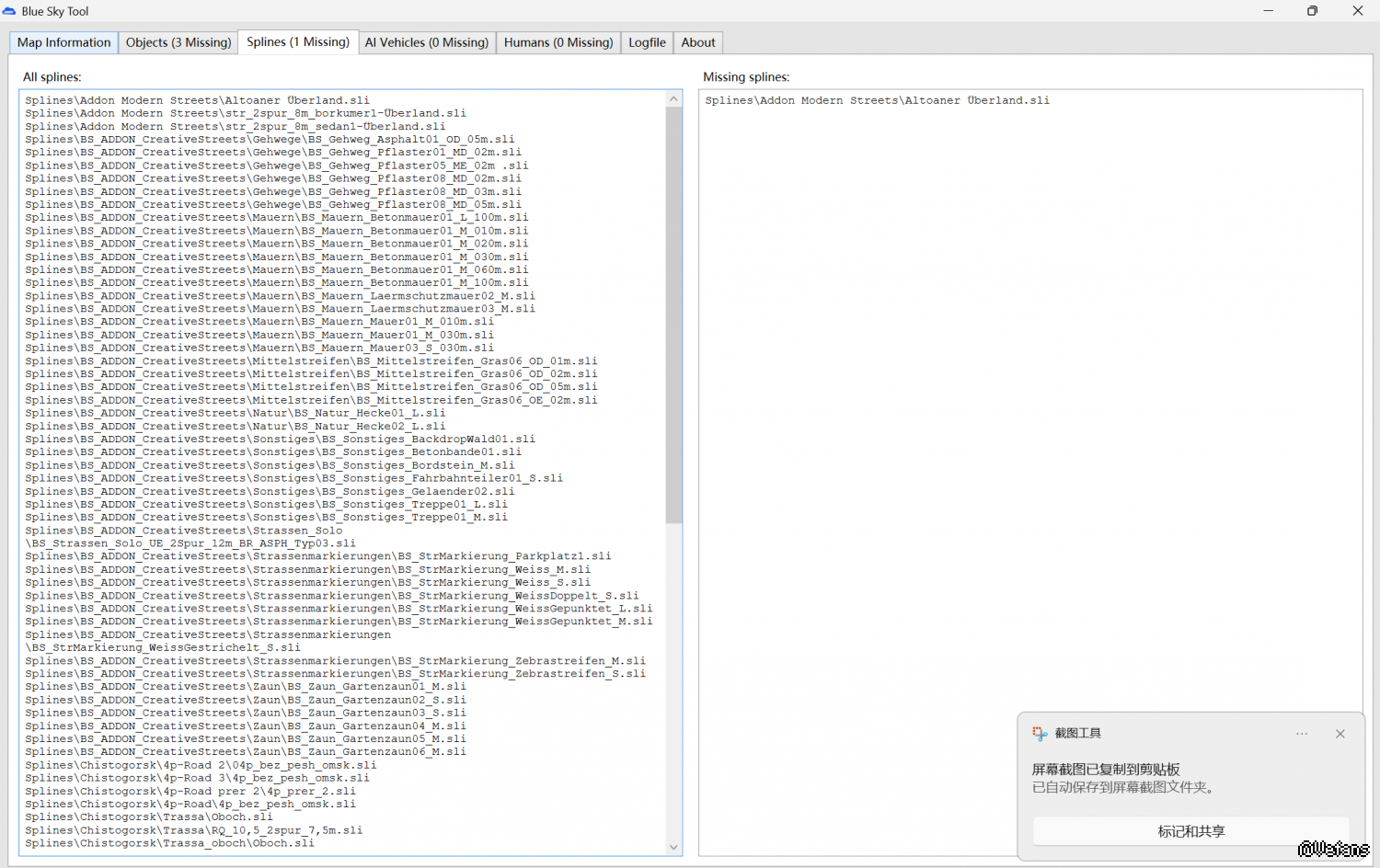Show the About tab
The height and width of the screenshot is (868, 1380).
(698, 42)
